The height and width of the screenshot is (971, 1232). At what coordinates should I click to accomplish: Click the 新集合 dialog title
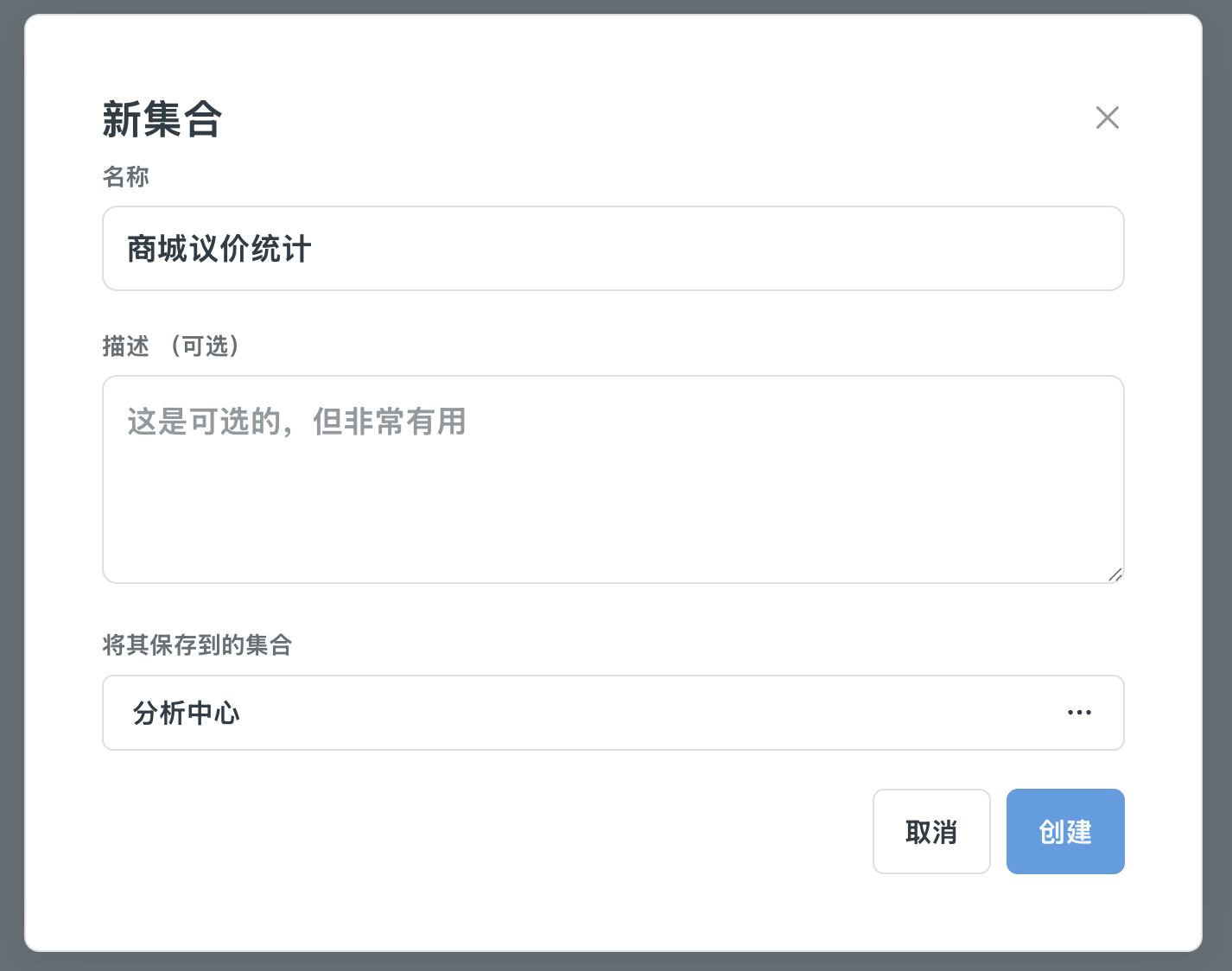click(x=162, y=119)
